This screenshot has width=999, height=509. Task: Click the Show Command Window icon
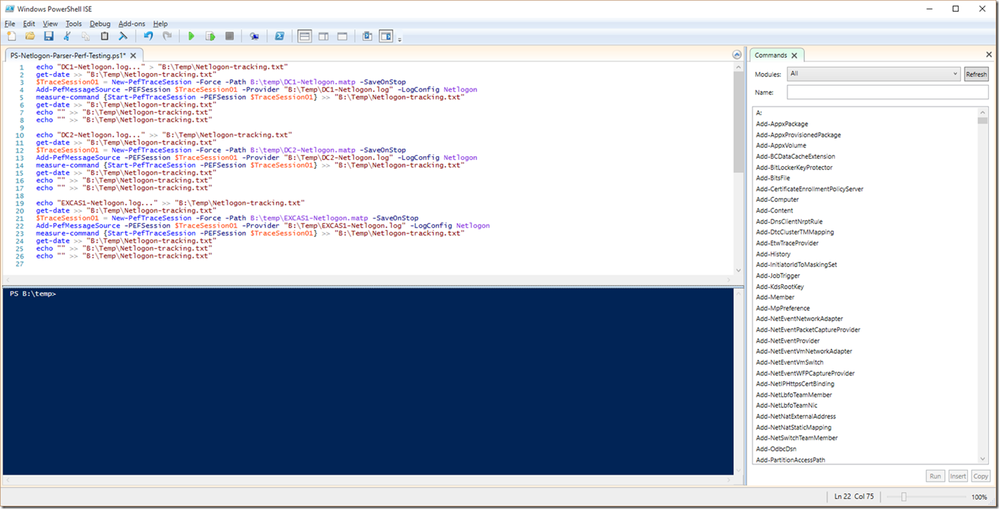click(x=367, y=36)
